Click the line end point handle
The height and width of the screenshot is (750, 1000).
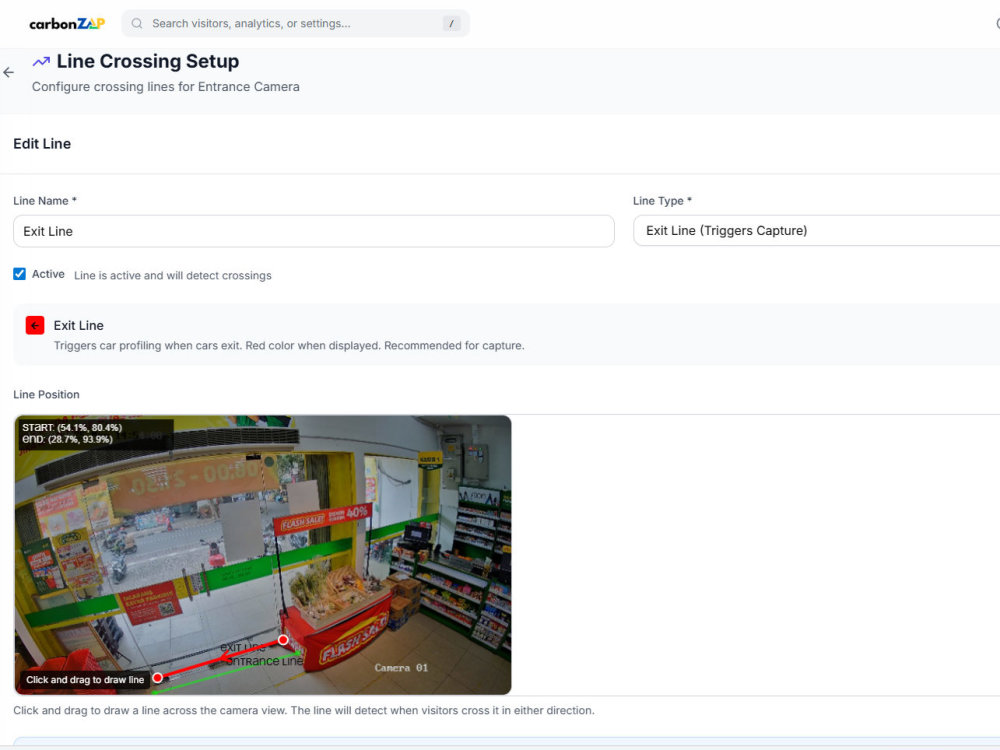tap(158, 677)
